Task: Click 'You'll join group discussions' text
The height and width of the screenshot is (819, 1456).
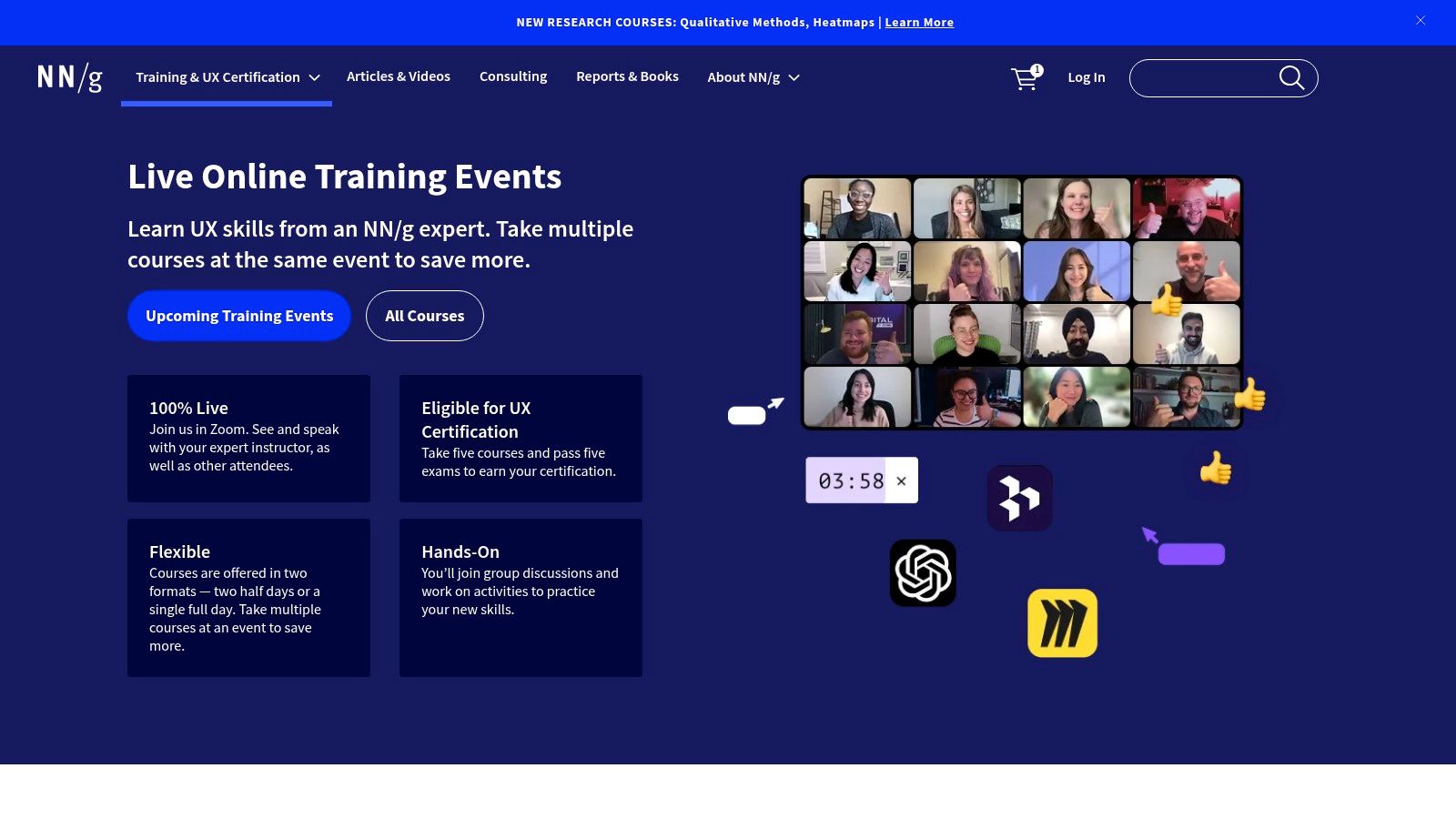Action: pos(520,591)
